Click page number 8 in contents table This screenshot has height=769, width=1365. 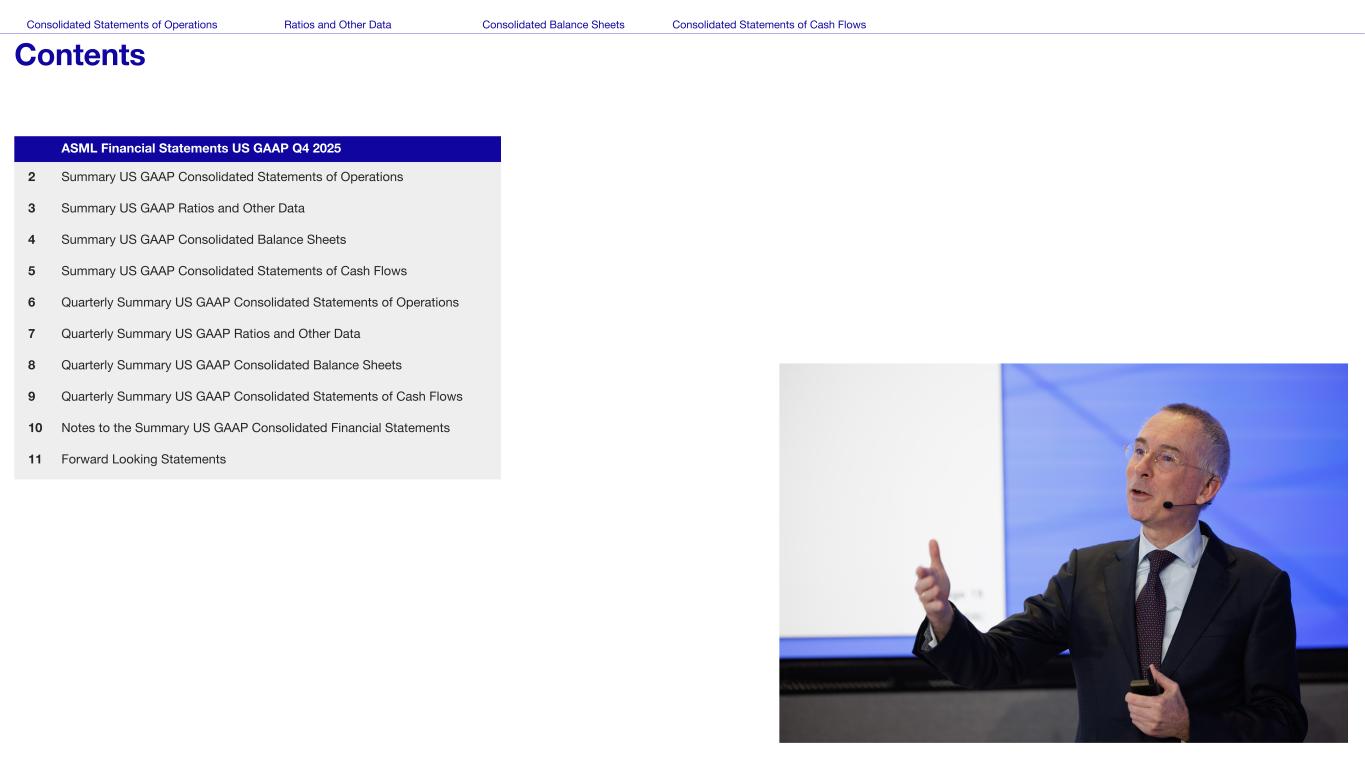click(32, 365)
